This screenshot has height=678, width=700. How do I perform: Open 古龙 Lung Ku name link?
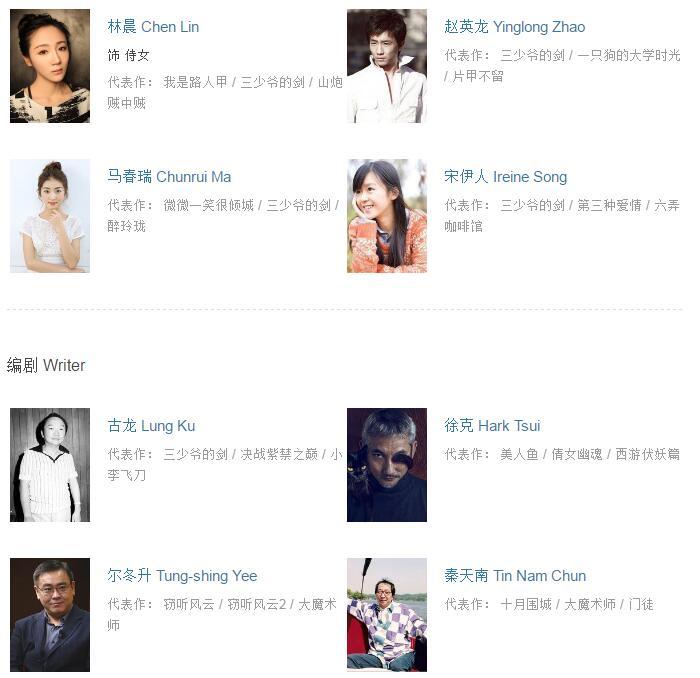[151, 426]
